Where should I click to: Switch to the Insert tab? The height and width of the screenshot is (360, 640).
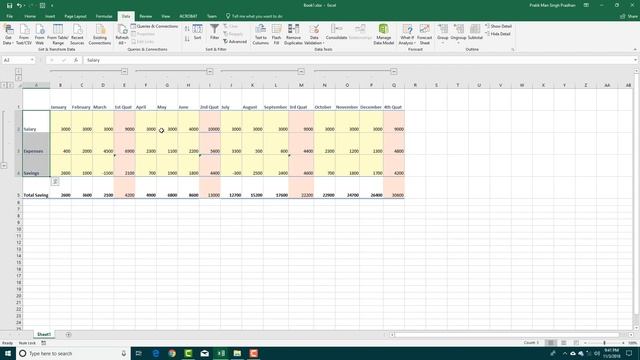pos(50,16)
